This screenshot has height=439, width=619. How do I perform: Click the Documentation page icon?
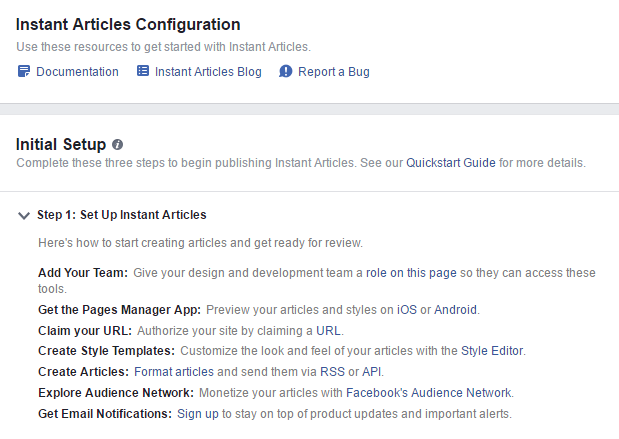(24, 71)
